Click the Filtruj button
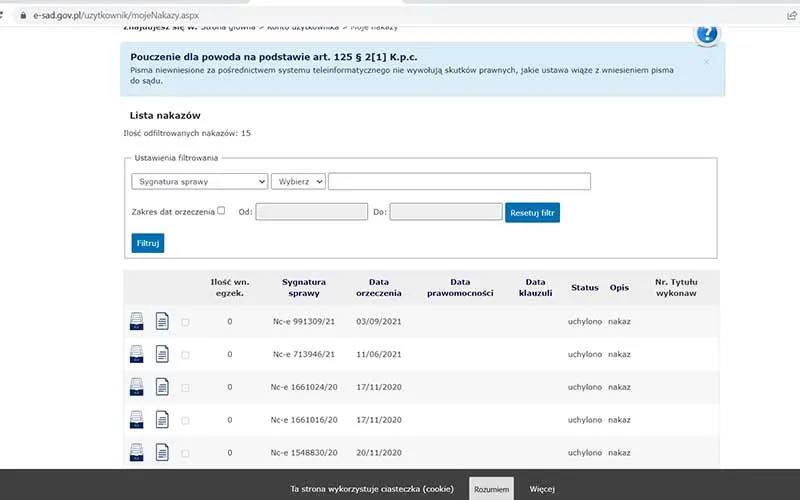 click(147, 243)
